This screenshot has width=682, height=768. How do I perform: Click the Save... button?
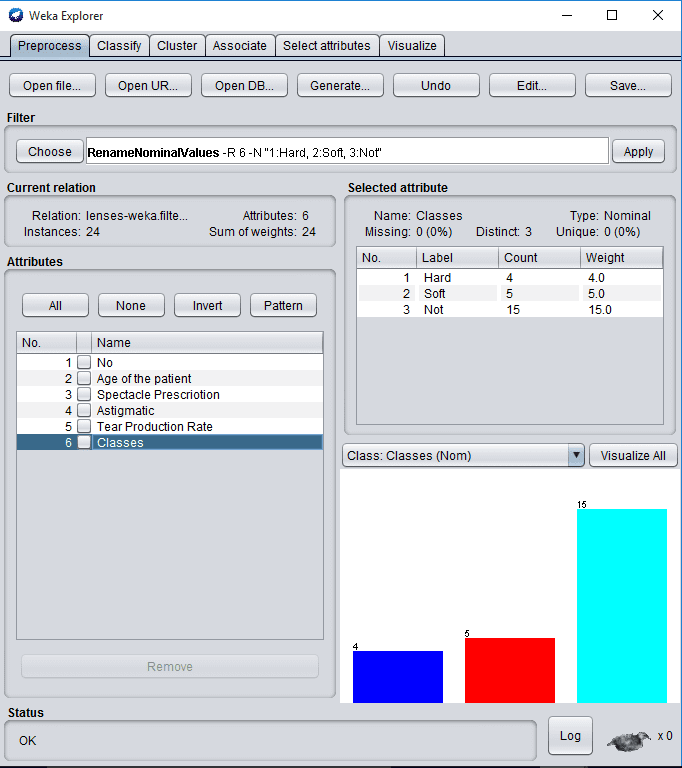(628, 86)
